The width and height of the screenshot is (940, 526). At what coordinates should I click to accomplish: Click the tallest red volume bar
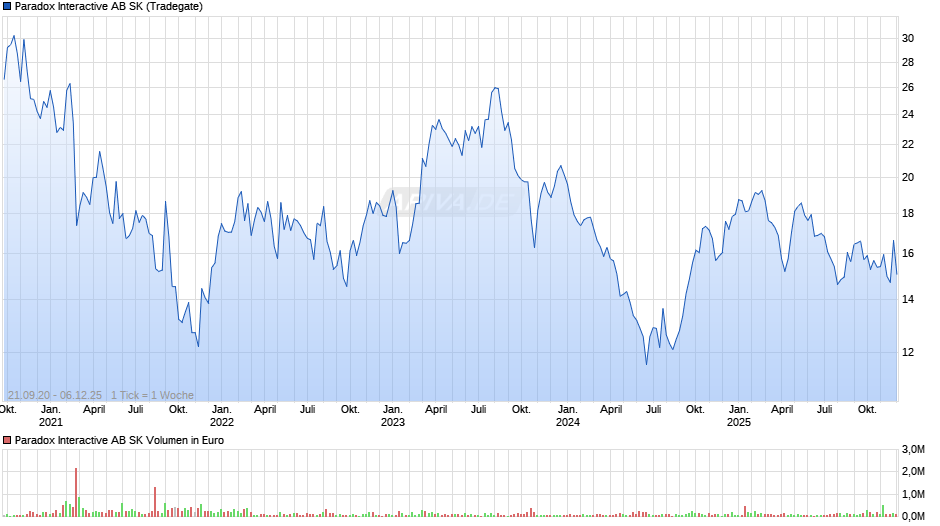pyautogui.click(x=76, y=492)
